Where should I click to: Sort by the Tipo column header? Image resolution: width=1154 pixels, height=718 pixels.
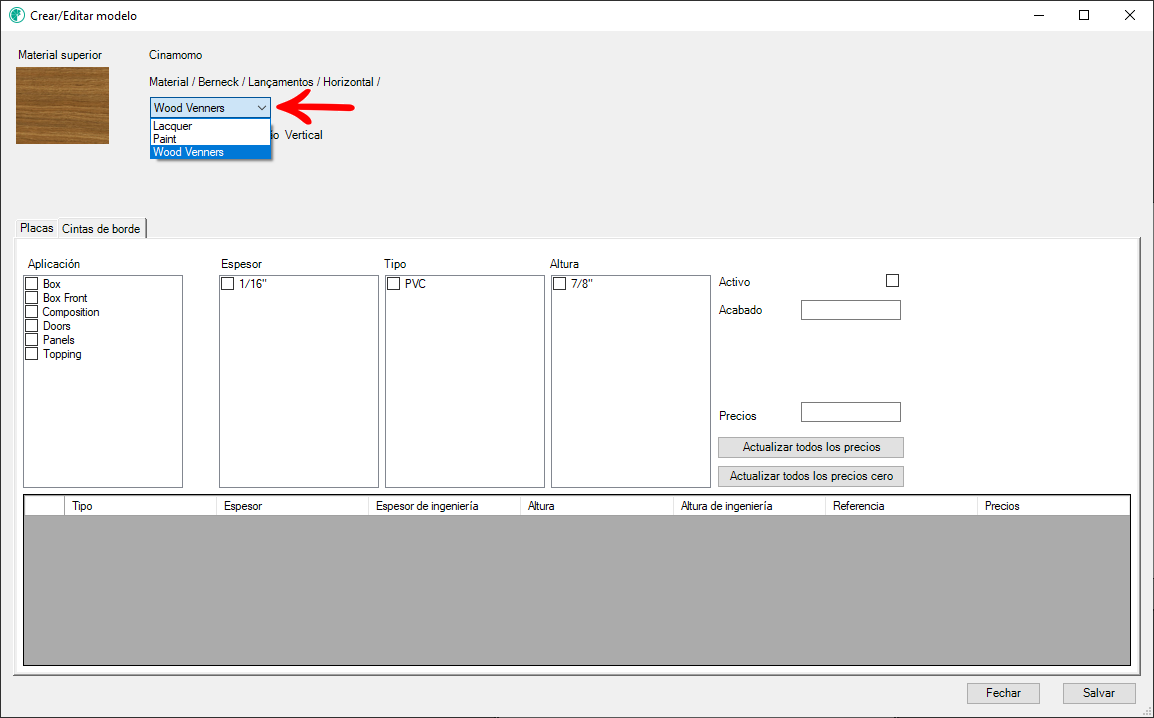tap(141, 506)
